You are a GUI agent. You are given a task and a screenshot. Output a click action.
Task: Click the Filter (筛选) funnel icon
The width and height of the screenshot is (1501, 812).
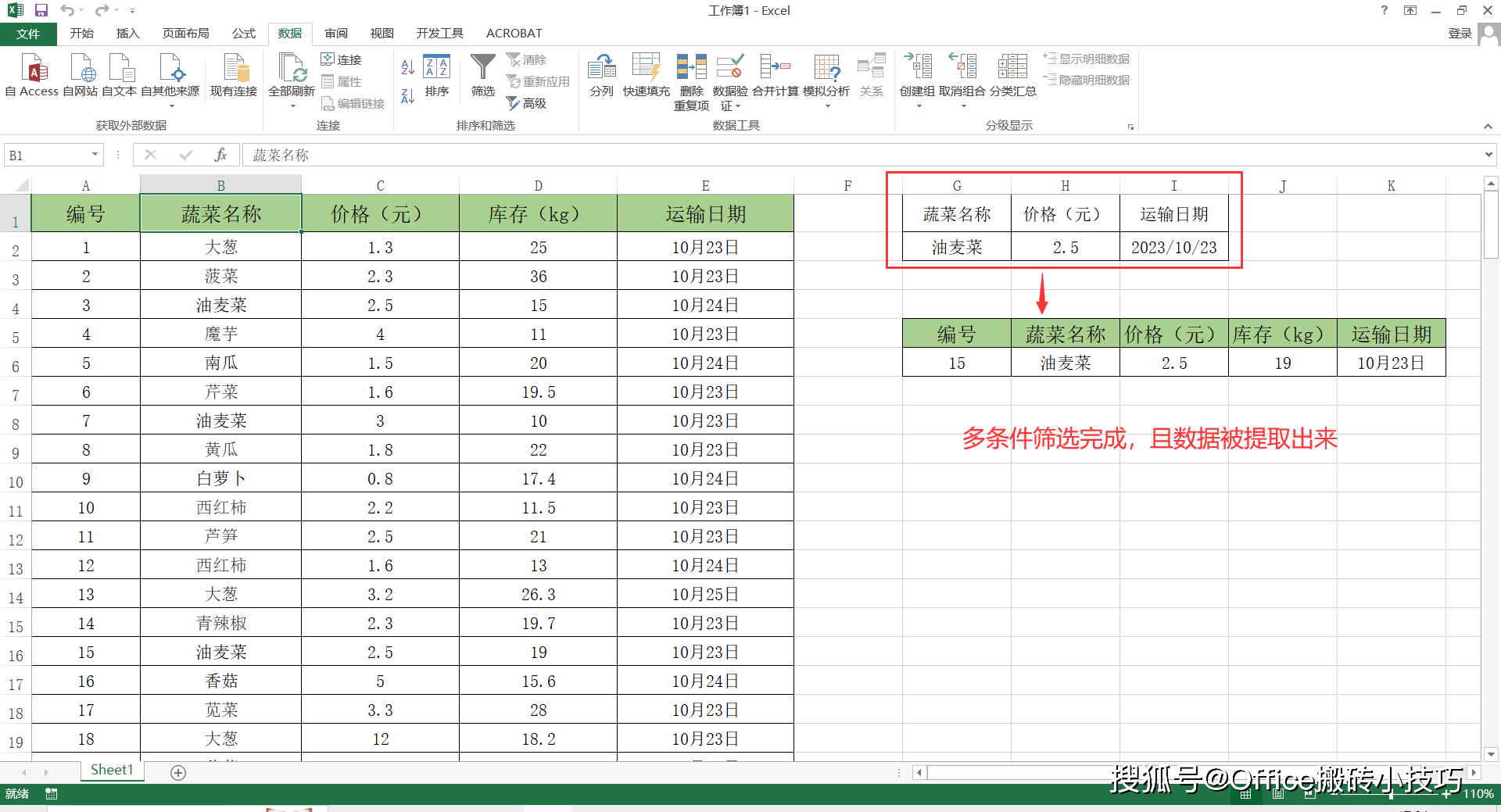click(482, 70)
